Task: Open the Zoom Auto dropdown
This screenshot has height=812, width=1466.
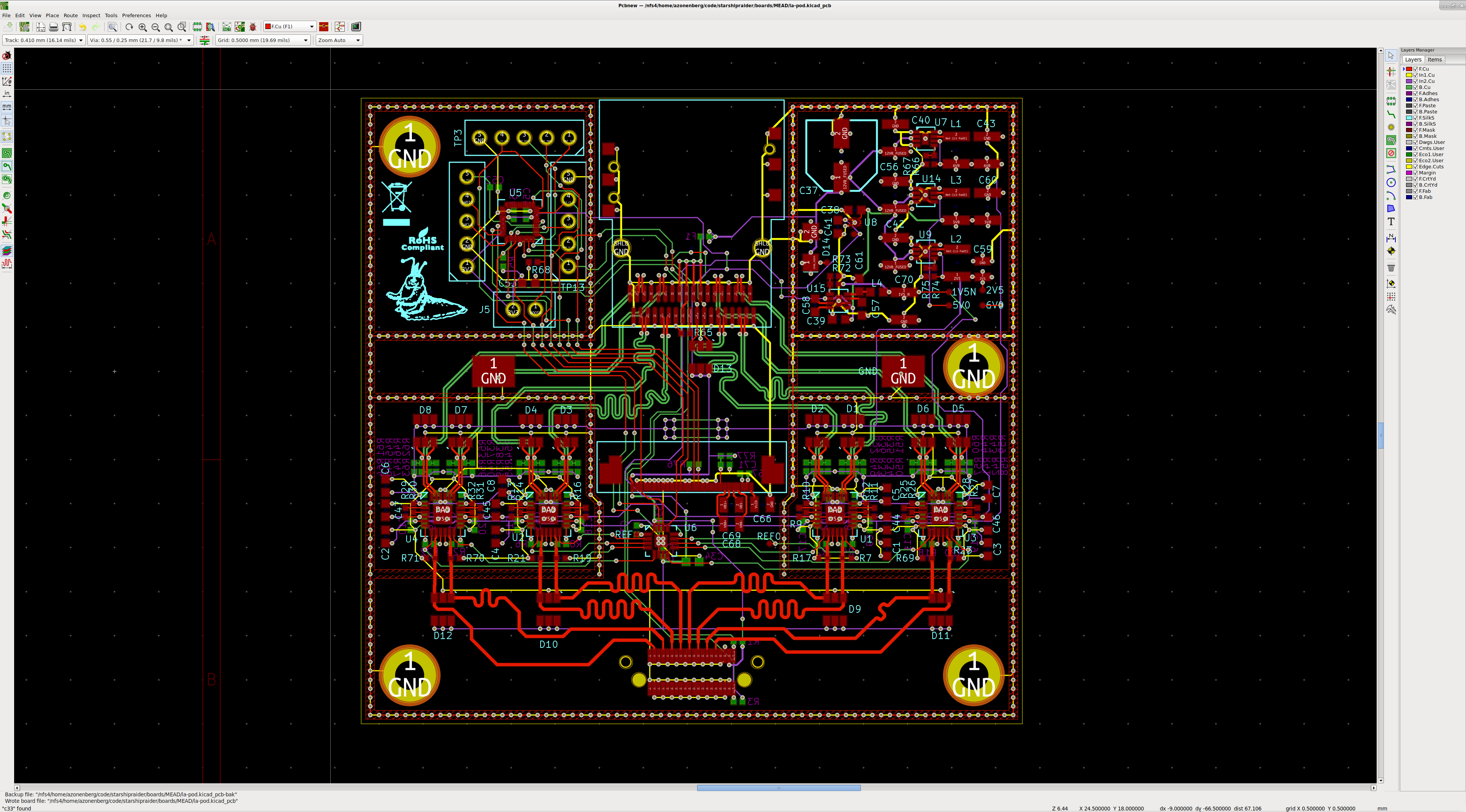Action: [339, 40]
